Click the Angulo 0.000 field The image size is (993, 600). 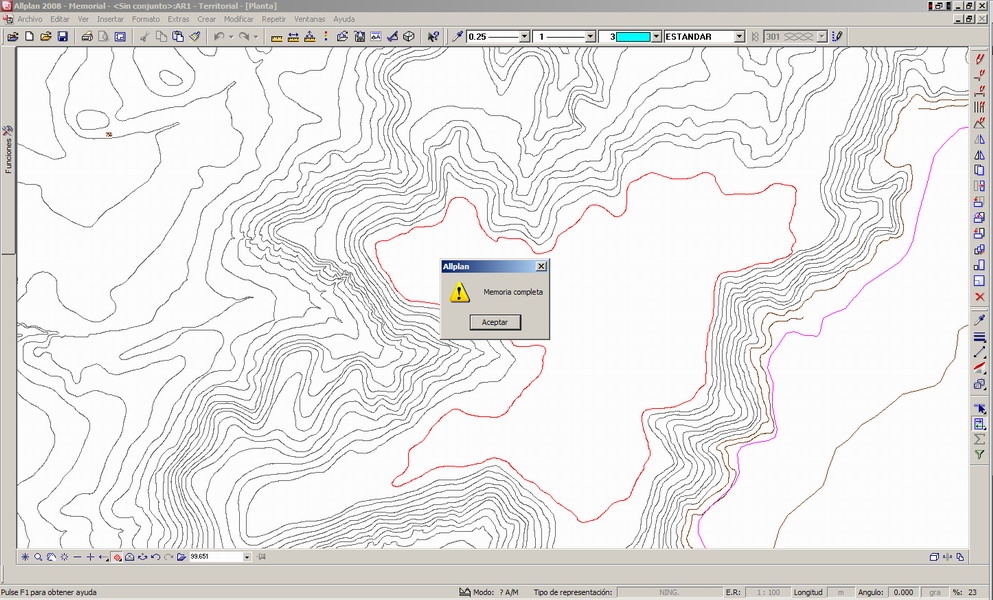(x=902, y=592)
